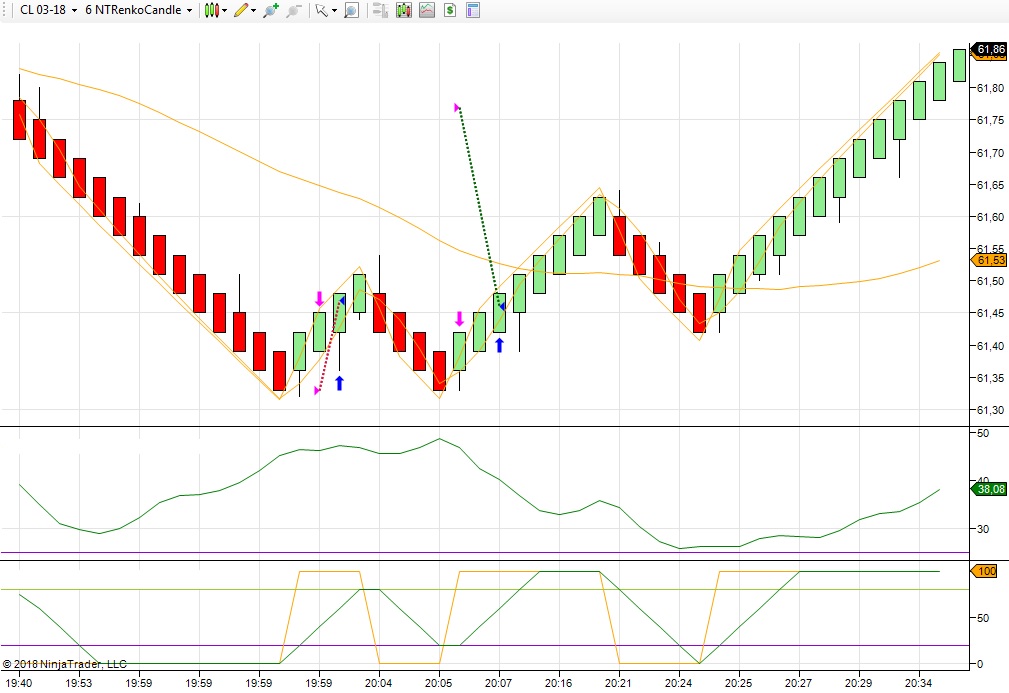Click the 61,30 price axis label
Viewport: 1009px width, 693px height.
coord(990,410)
